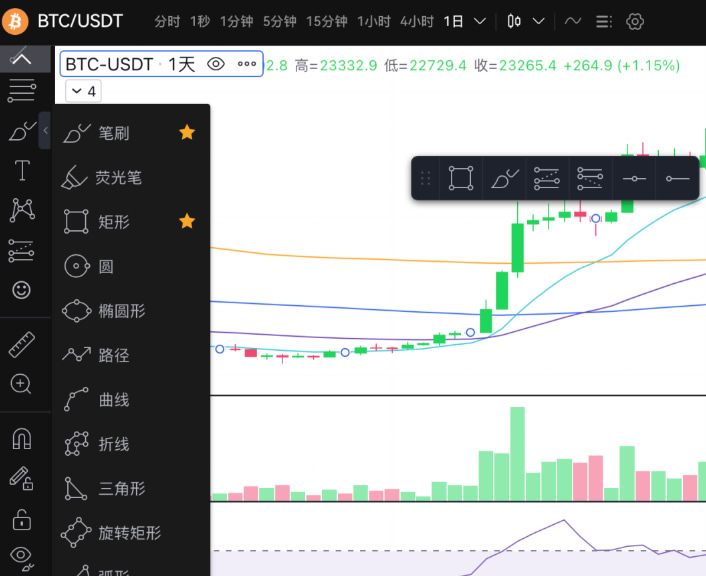Unfavorite the 矩形 star

click(x=187, y=221)
